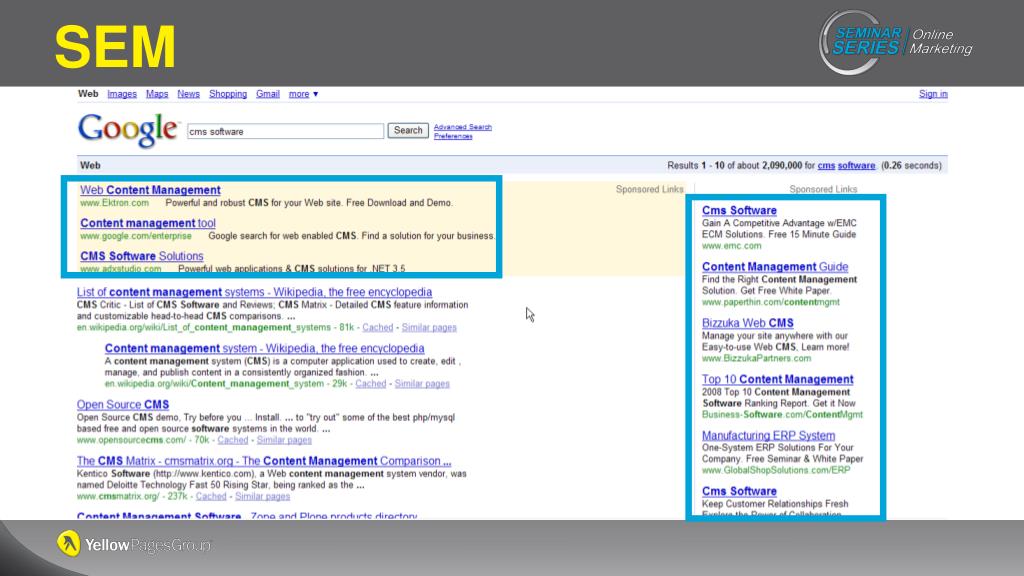Open the 'Content Management Guide' sidebar ad
Screen dimensions: 1024x576
[775, 266]
